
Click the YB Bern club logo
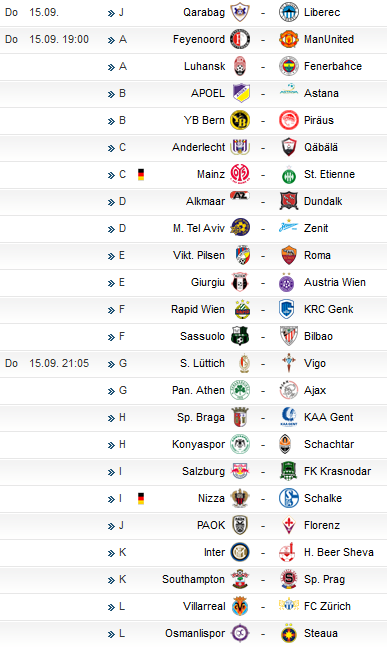tap(240, 120)
